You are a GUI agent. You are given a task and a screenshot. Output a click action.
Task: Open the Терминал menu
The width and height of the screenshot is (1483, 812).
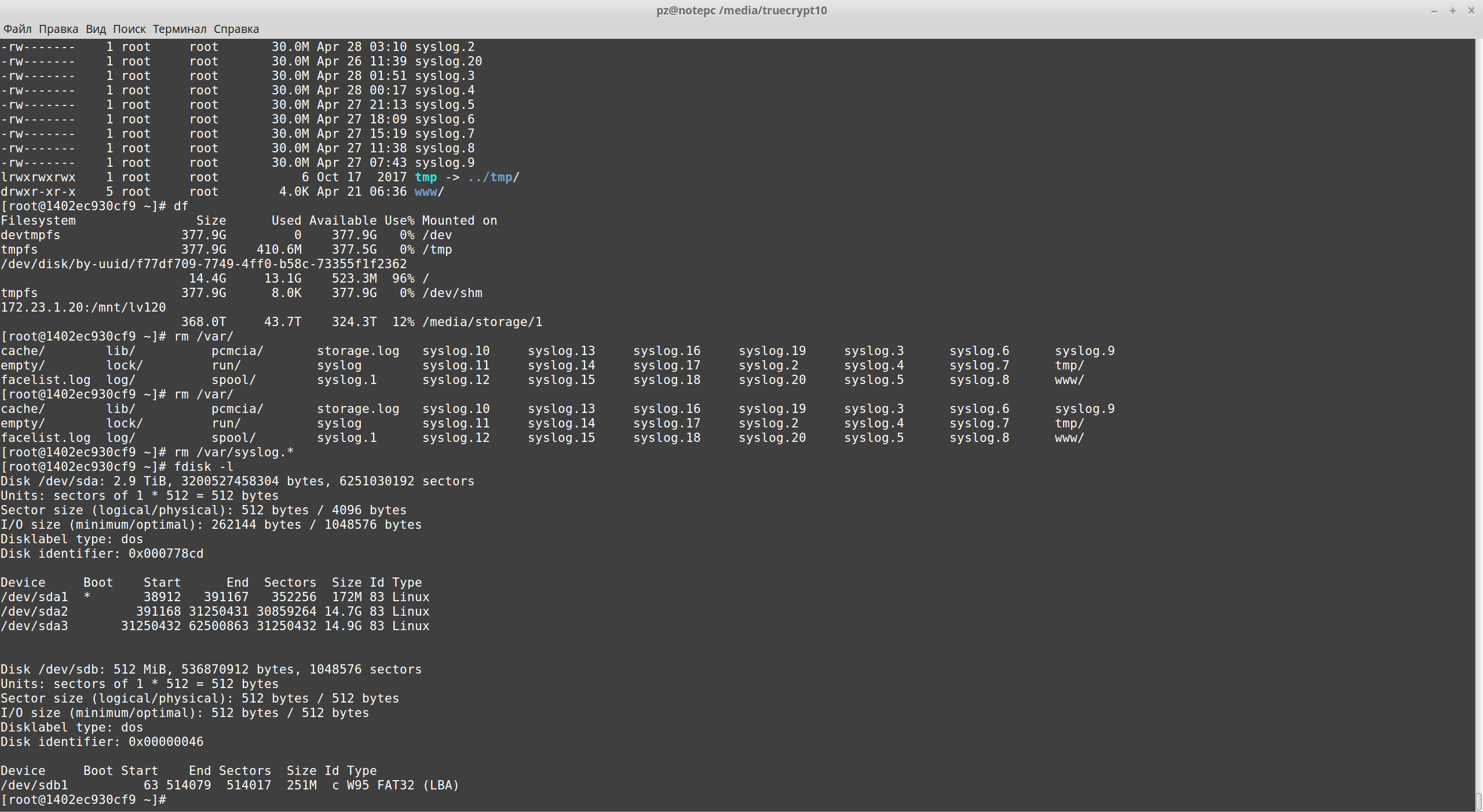180,29
